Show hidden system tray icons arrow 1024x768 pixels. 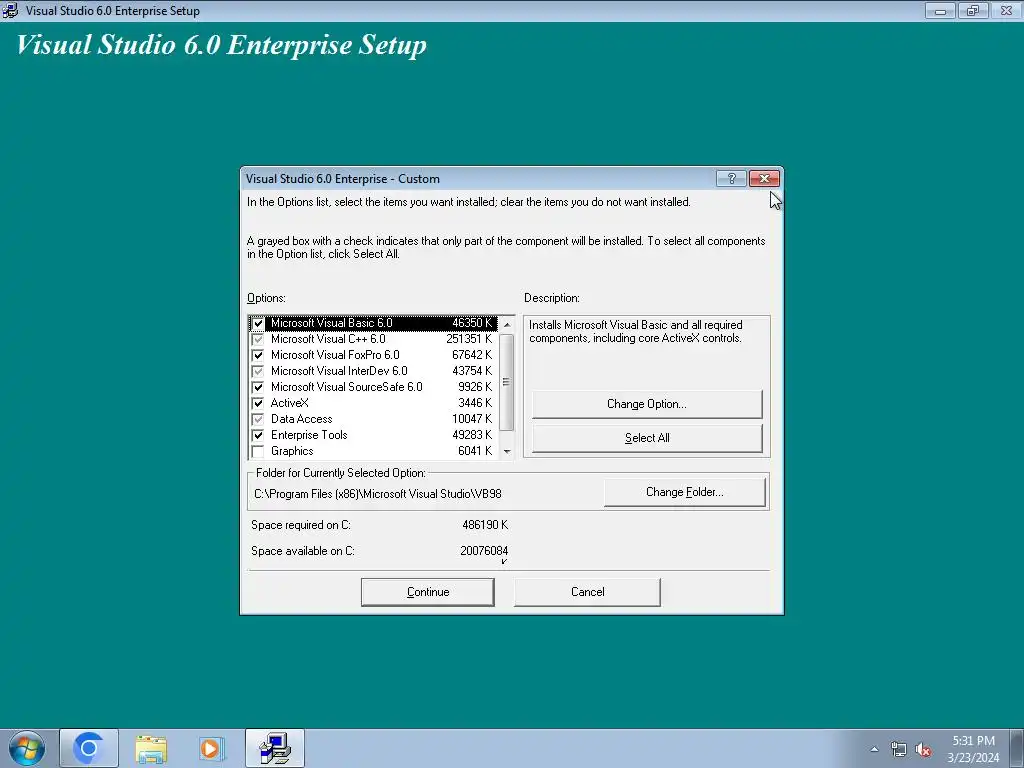pos(874,750)
